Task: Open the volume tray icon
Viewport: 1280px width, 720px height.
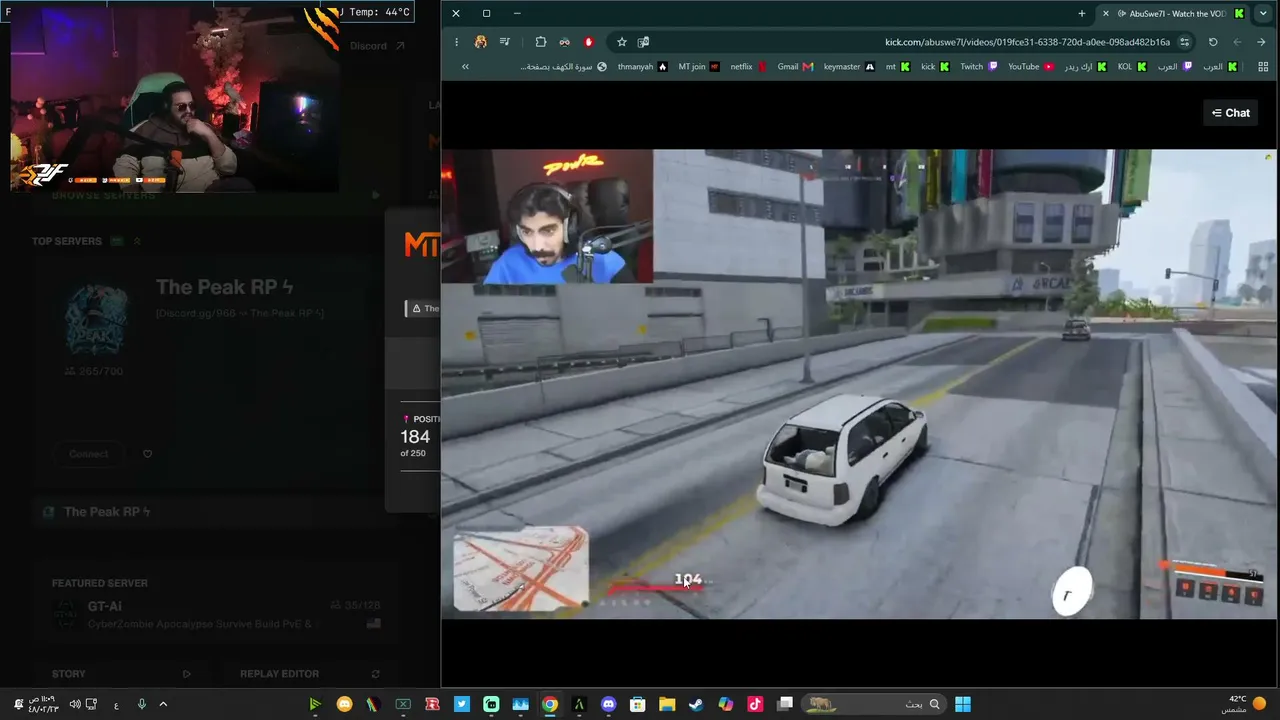Action: 75,704
